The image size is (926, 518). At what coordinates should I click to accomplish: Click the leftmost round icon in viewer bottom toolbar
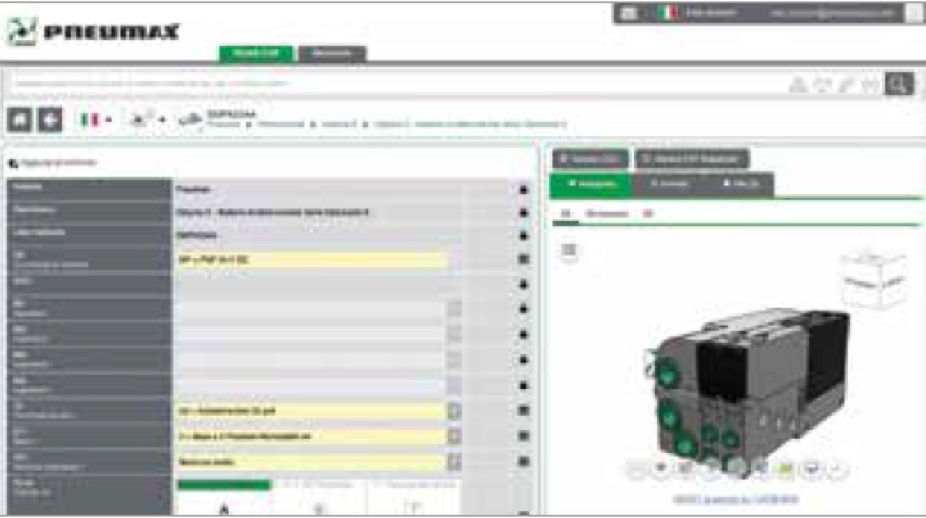636,467
